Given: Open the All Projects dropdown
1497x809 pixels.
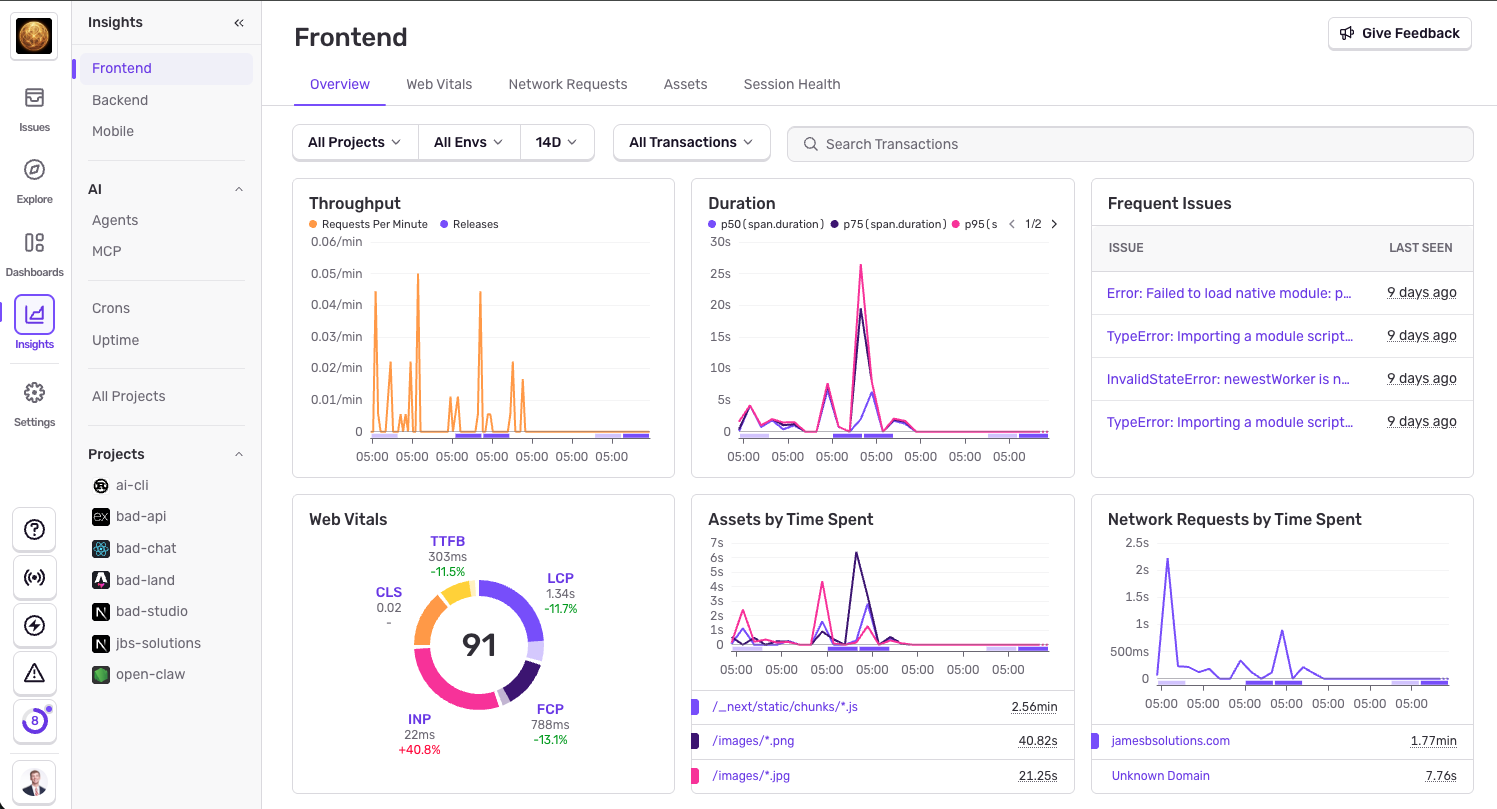Looking at the screenshot, I should (354, 142).
